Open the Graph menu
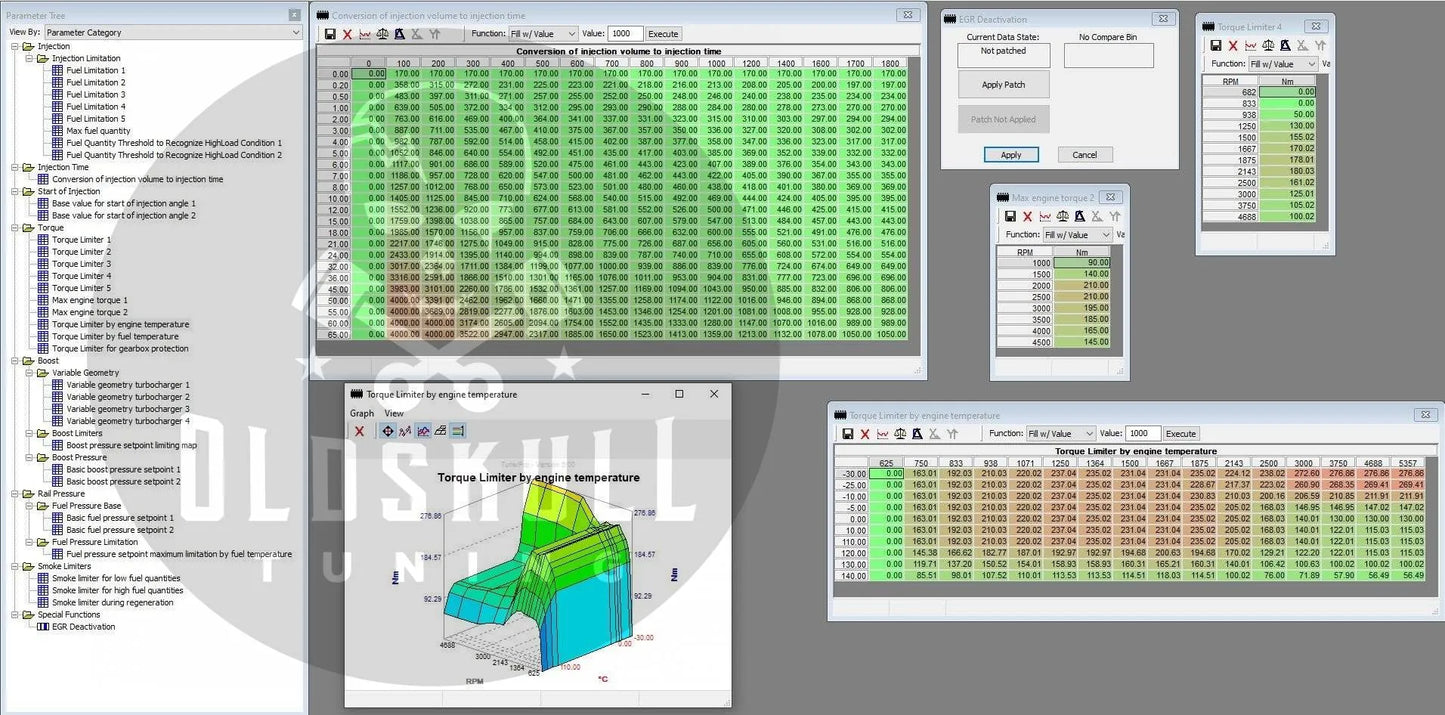This screenshot has width=1445, height=715. (x=361, y=413)
